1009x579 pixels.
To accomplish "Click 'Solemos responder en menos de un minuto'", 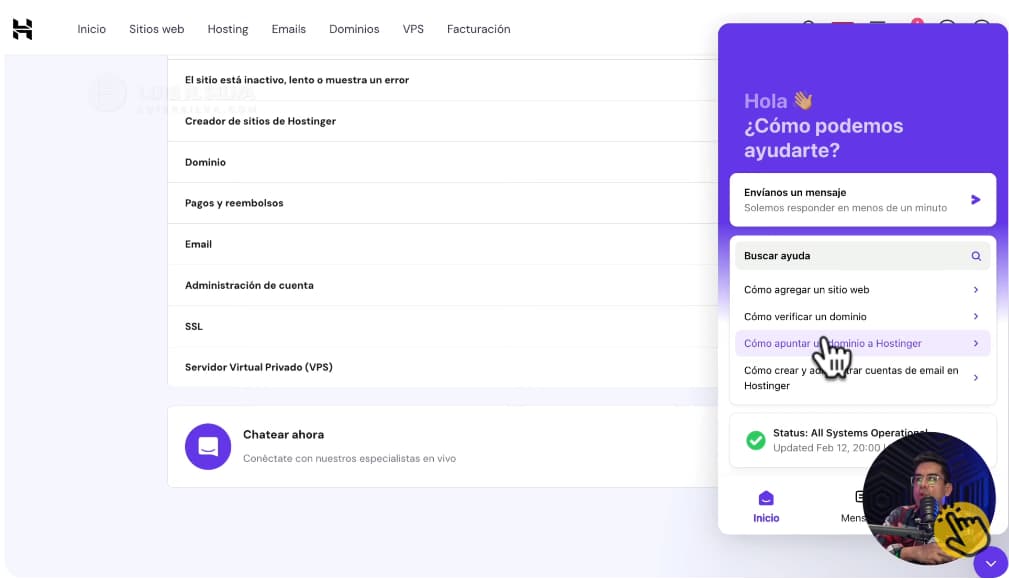I will coord(845,208).
